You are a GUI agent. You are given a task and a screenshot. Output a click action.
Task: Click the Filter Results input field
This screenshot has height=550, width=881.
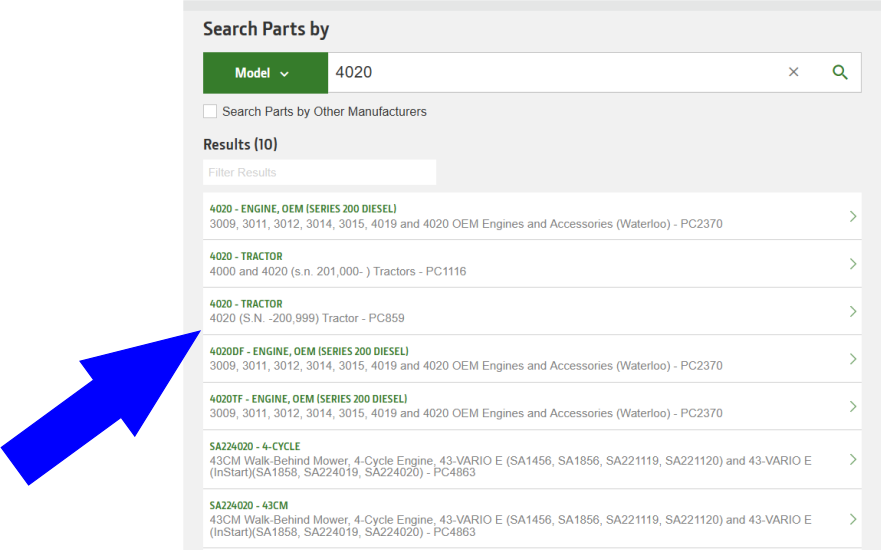click(320, 172)
